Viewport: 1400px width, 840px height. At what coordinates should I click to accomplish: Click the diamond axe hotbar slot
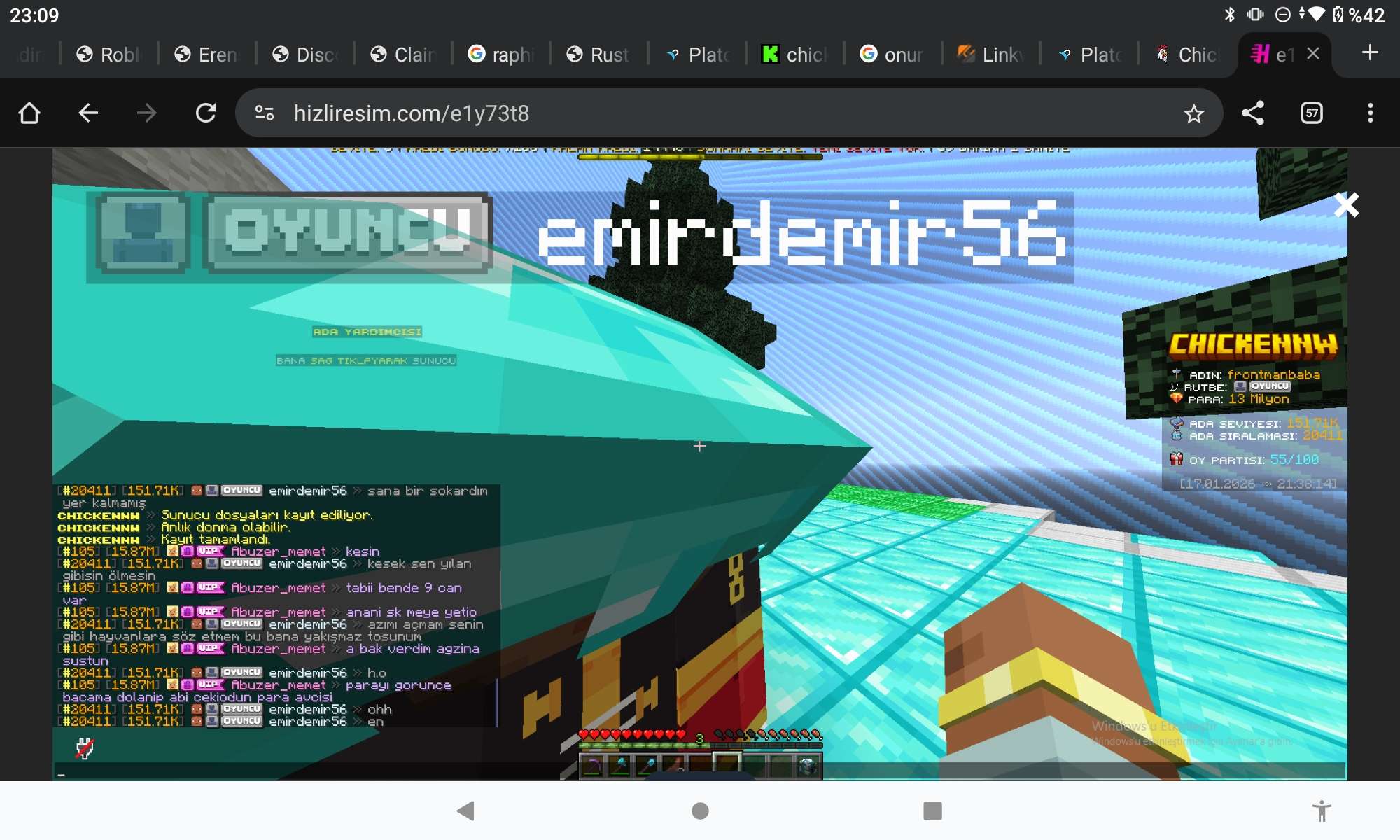(619, 766)
